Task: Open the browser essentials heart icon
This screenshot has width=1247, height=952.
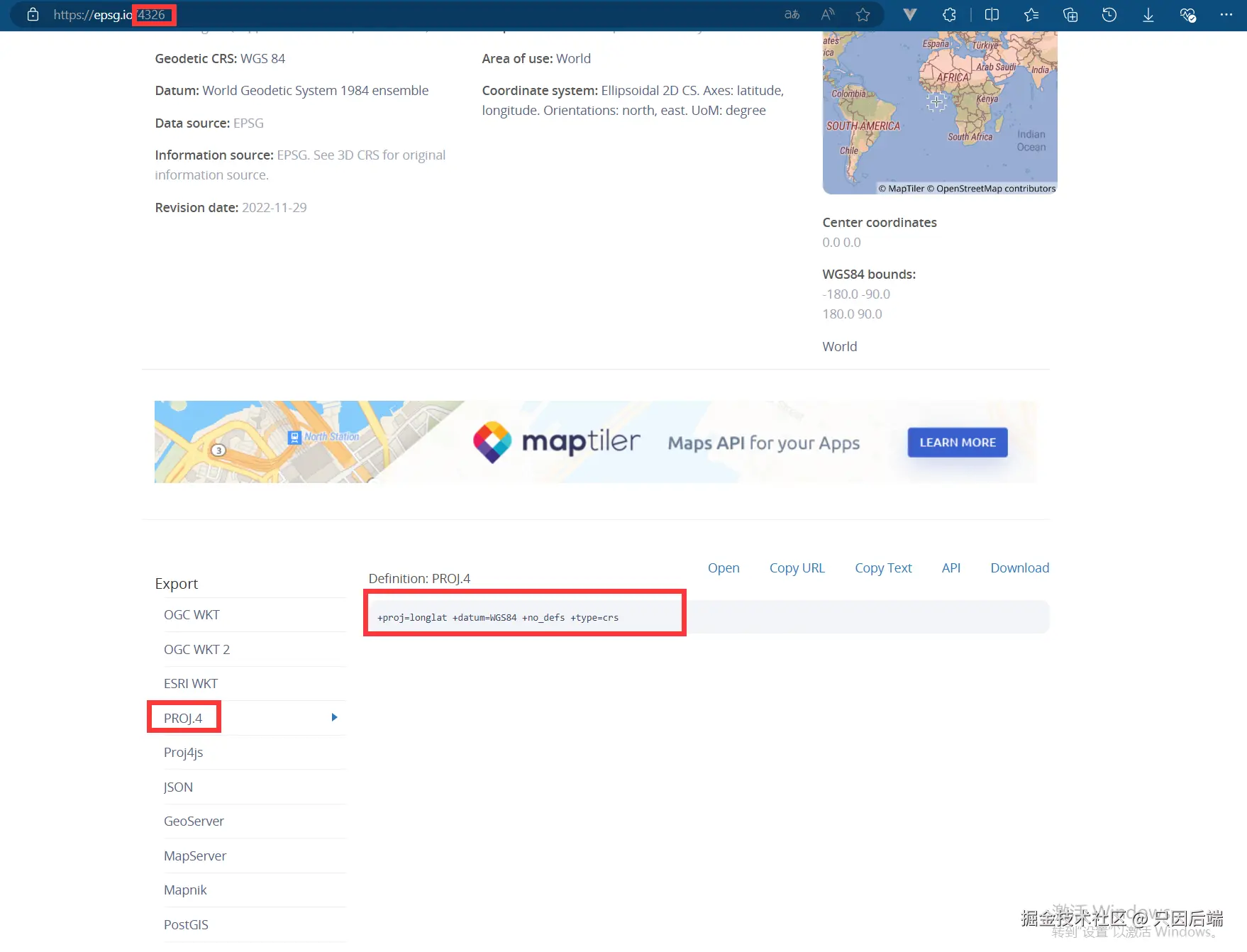Action: coord(1187,15)
